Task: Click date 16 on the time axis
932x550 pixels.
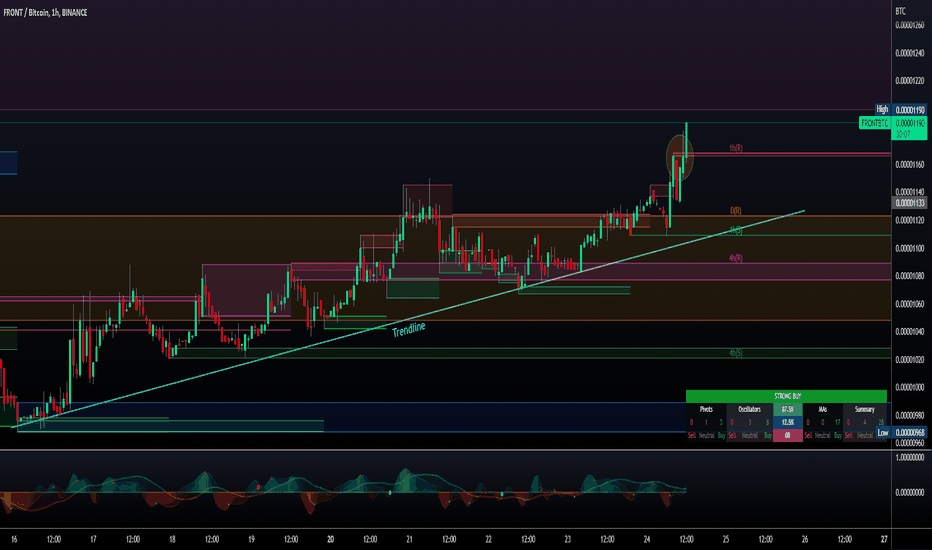Action: click(x=14, y=540)
